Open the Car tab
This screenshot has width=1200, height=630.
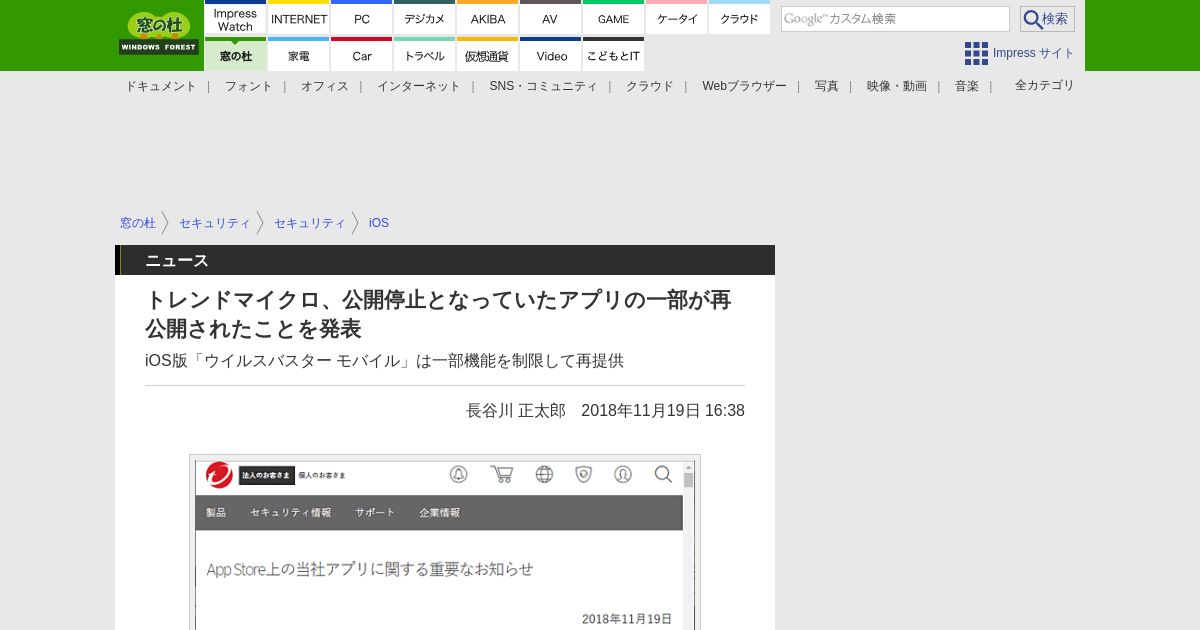362,56
